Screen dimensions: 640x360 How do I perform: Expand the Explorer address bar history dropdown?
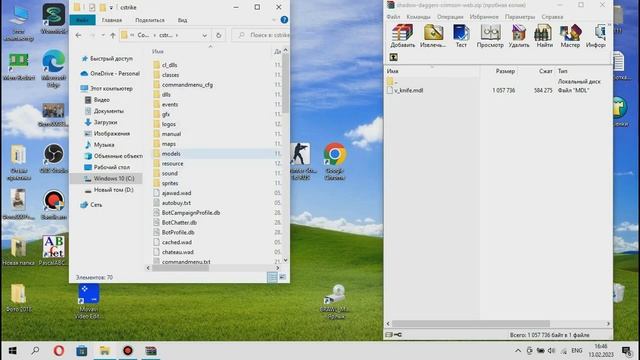(x=204, y=36)
